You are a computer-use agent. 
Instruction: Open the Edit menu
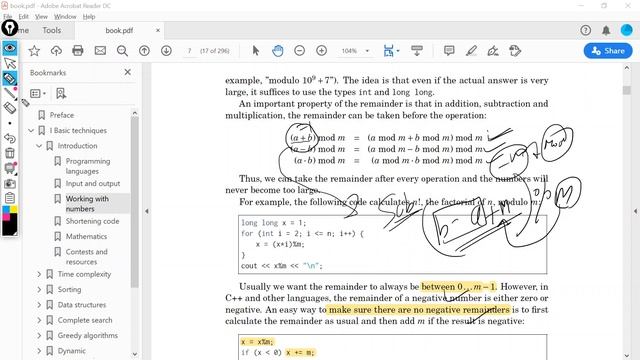(x=23, y=17)
